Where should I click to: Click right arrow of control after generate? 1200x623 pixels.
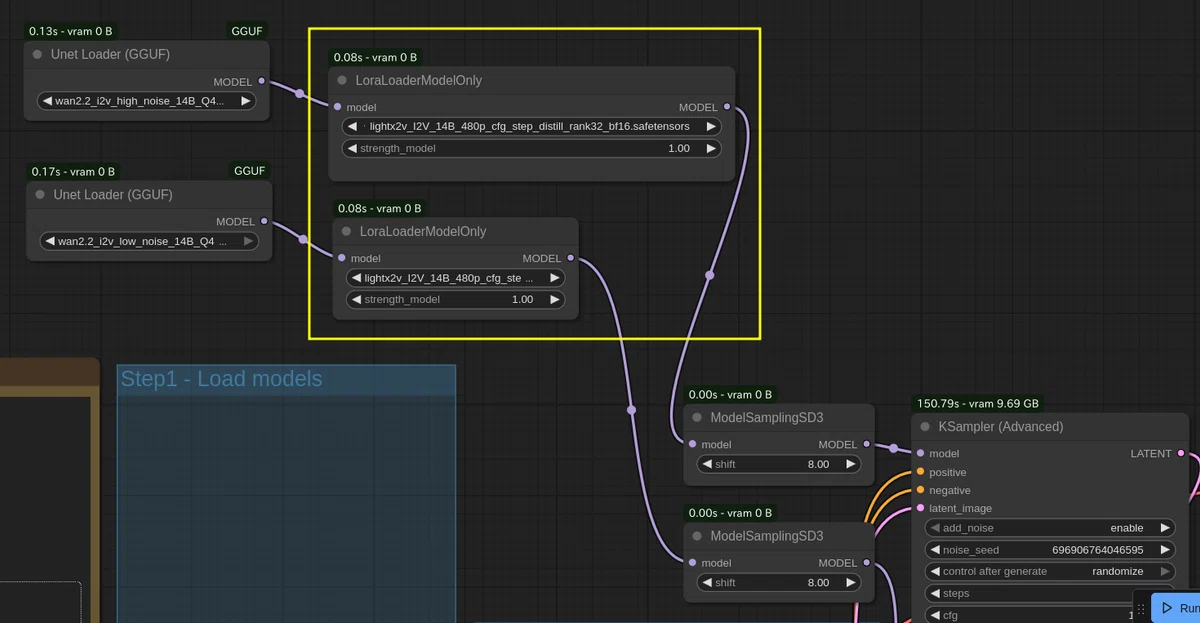(1165, 571)
